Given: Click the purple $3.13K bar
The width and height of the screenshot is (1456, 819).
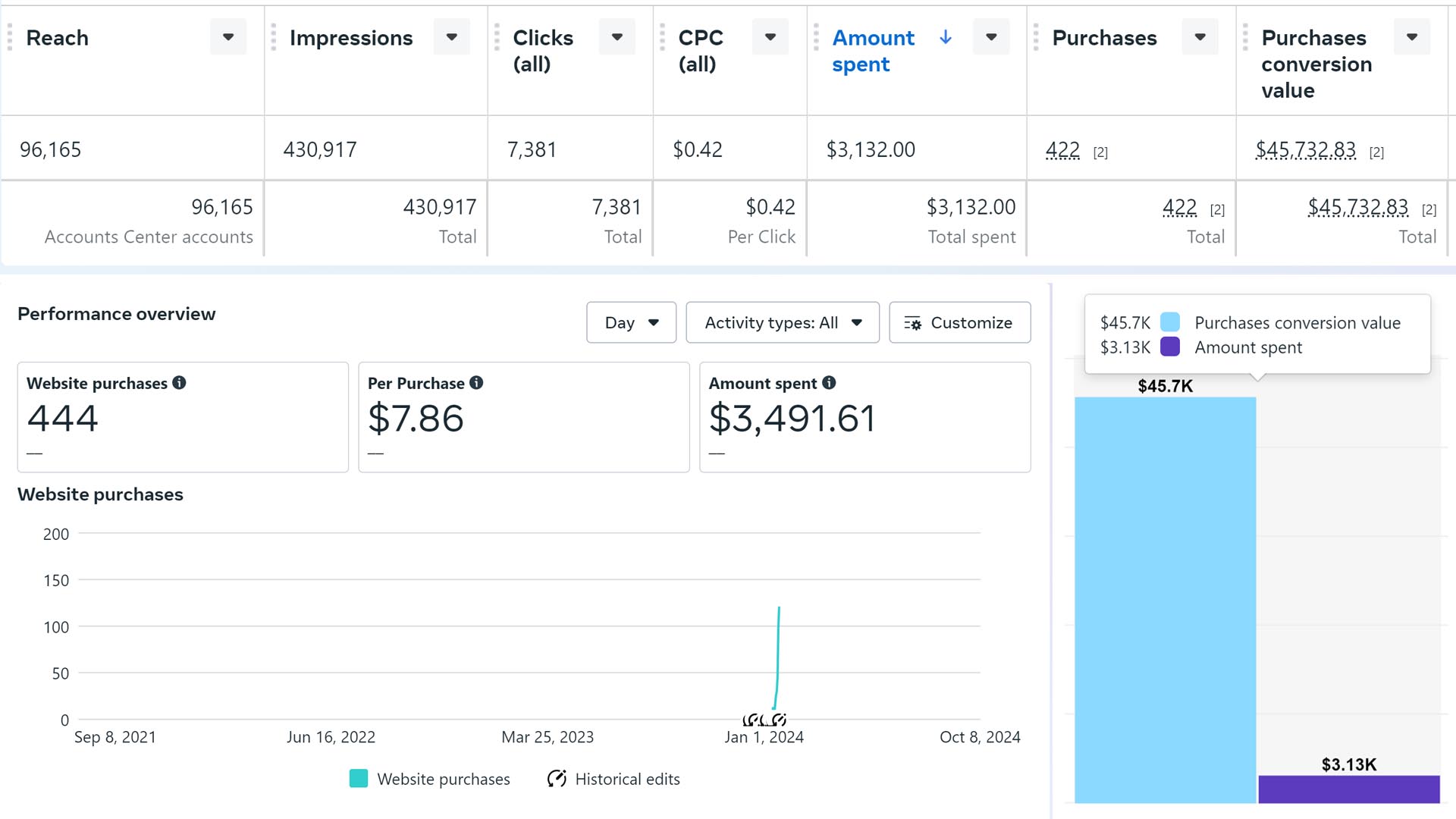Looking at the screenshot, I should pos(1349,789).
